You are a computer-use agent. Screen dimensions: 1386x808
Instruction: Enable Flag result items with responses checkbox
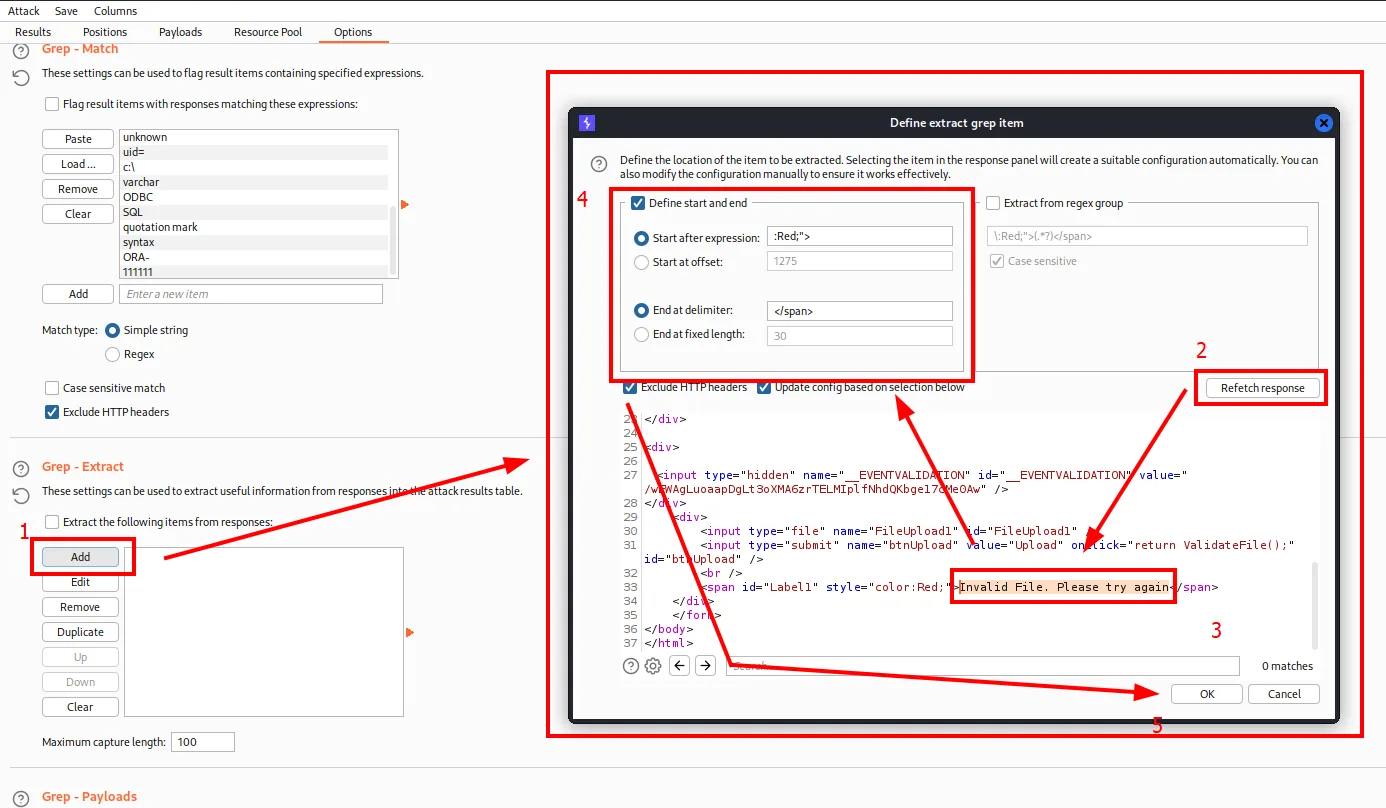[52, 104]
